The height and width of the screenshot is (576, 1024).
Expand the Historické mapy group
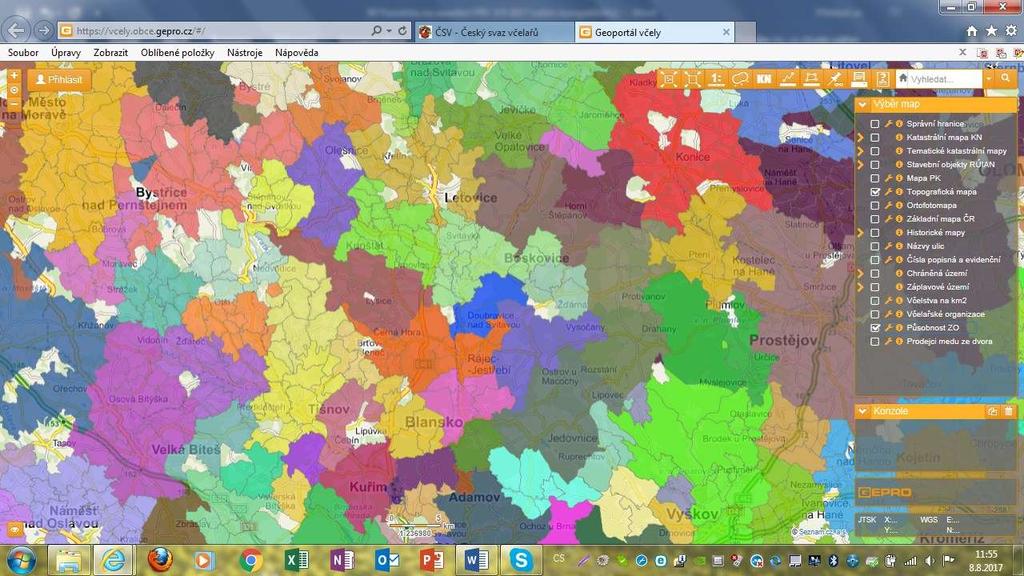pyautogui.click(x=861, y=232)
